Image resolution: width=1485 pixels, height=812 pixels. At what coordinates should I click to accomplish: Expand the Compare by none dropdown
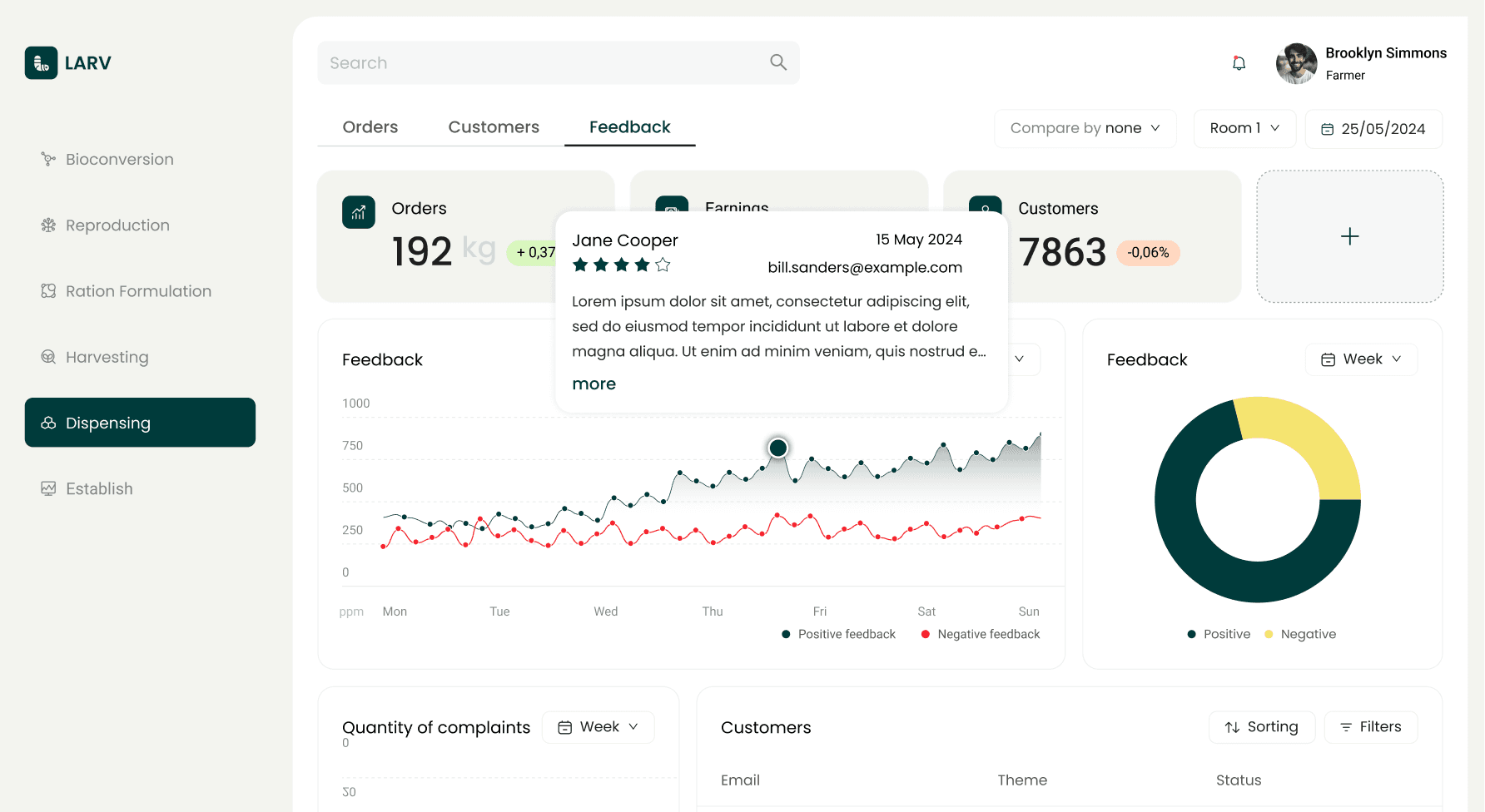click(x=1085, y=128)
